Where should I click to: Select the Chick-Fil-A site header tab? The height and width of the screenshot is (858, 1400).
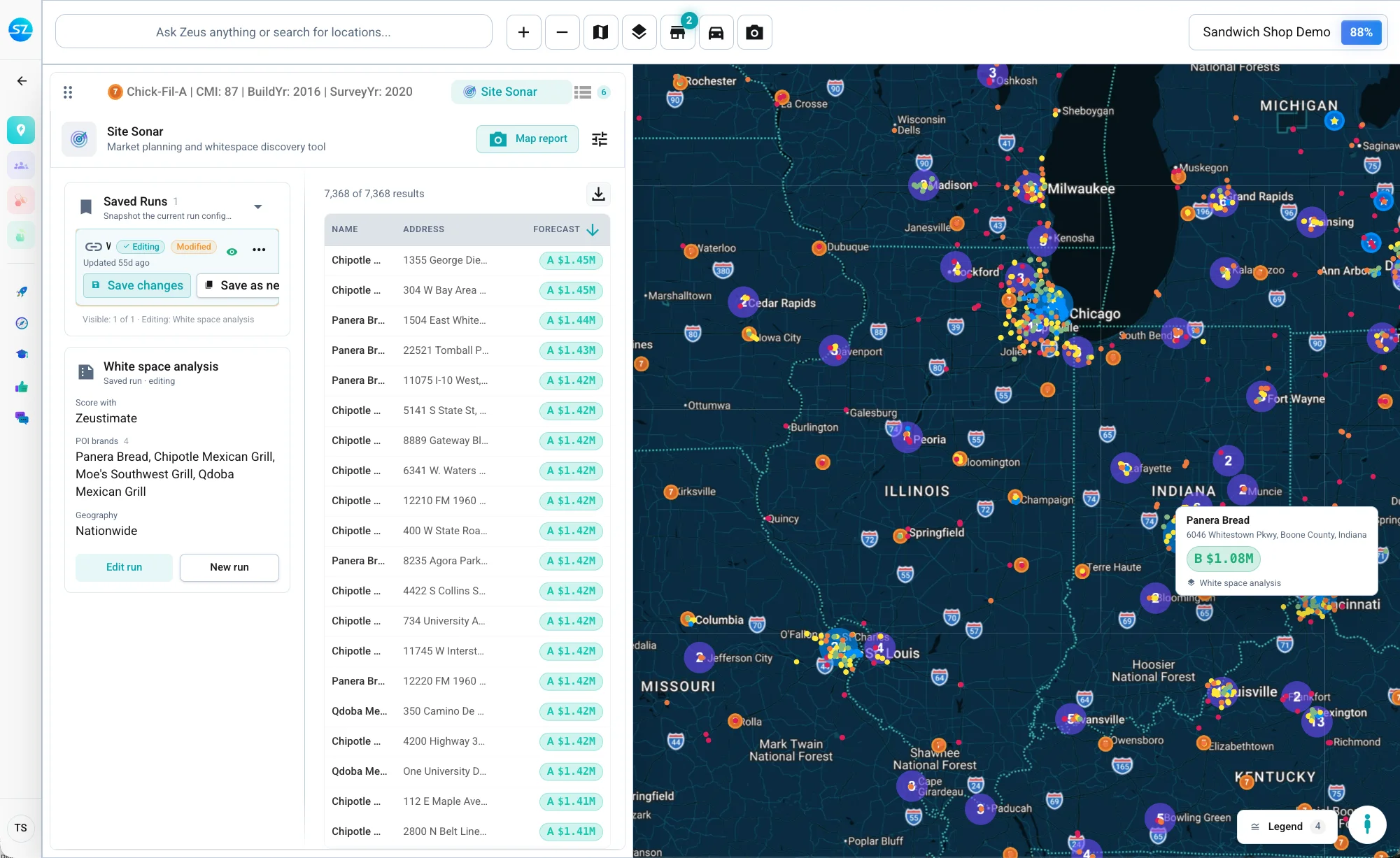pyautogui.click(x=260, y=92)
